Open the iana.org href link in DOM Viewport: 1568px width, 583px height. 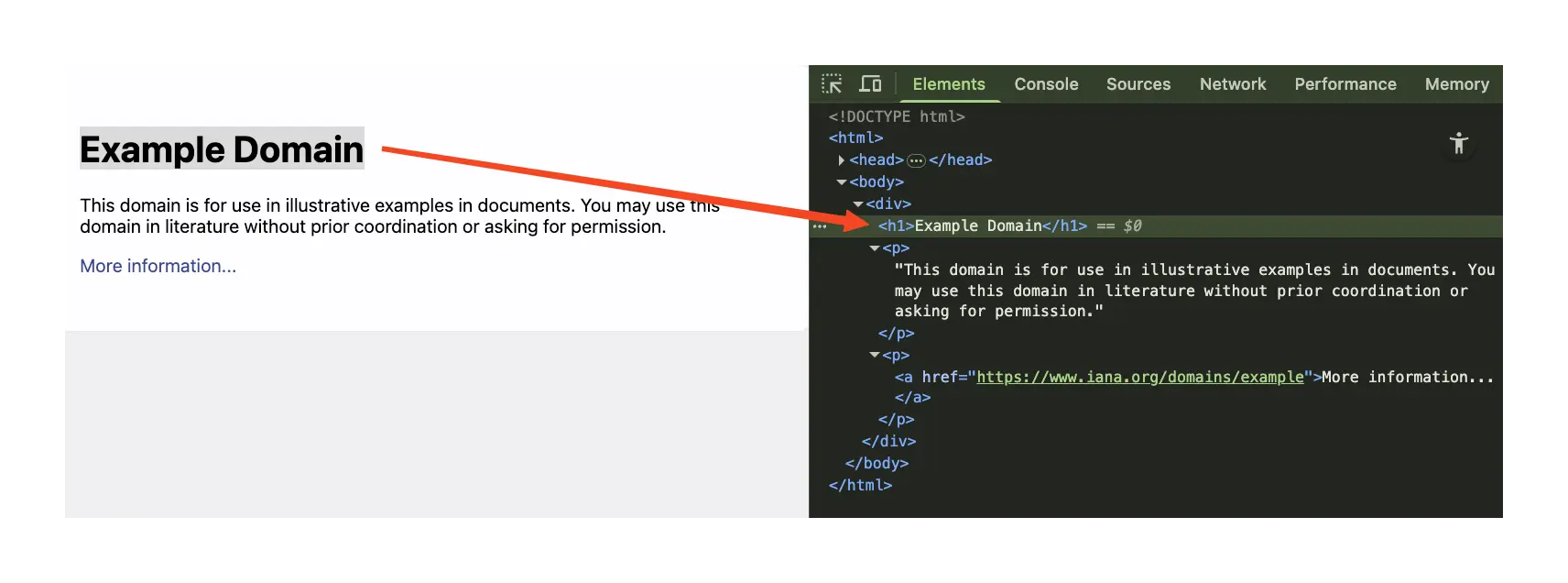pos(1139,377)
